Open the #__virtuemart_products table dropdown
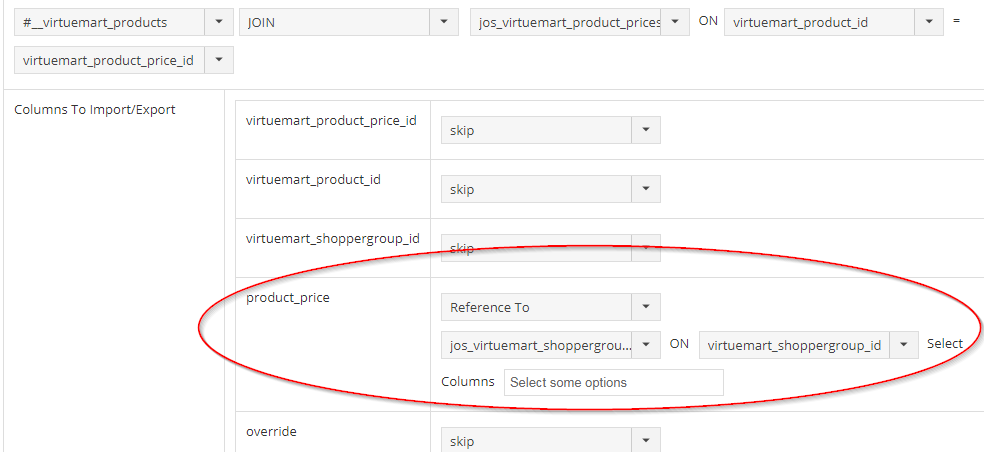The height and width of the screenshot is (452, 984). [124, 23]
